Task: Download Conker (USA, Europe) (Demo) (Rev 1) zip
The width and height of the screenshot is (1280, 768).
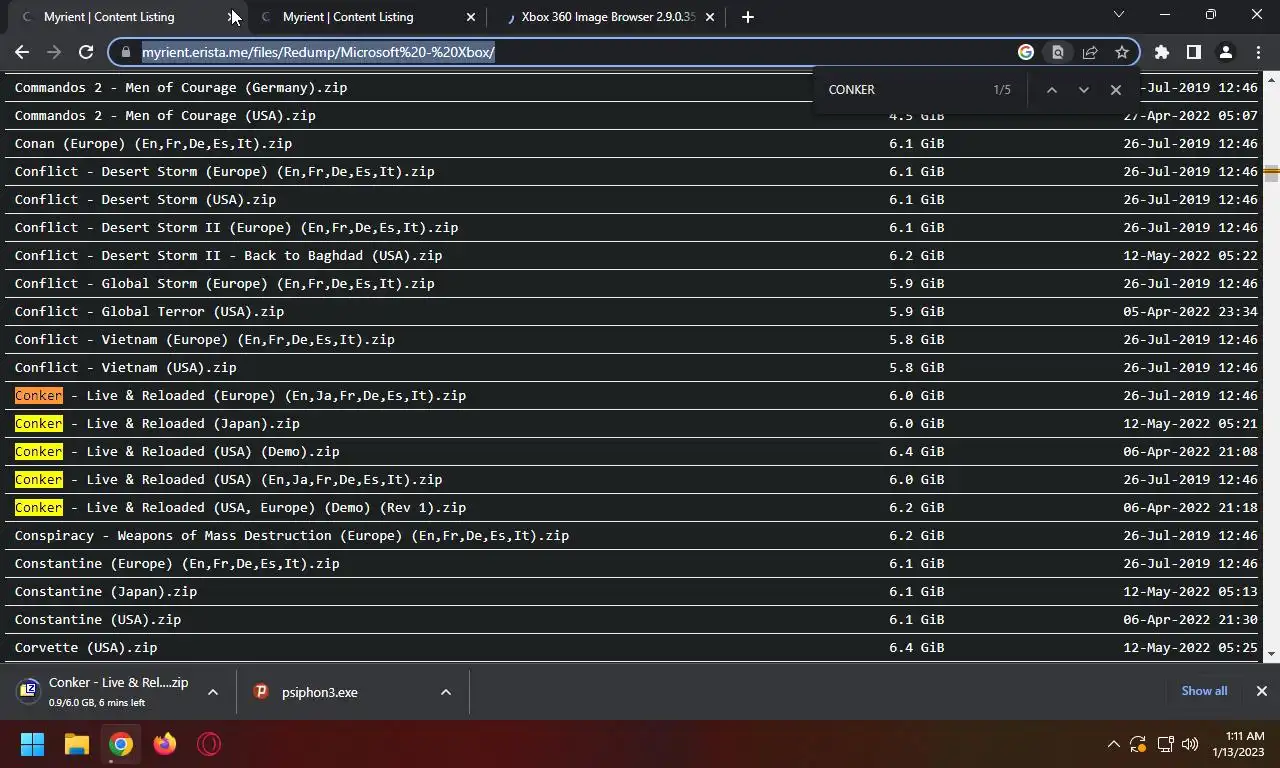Action: [x=240, y=507]
